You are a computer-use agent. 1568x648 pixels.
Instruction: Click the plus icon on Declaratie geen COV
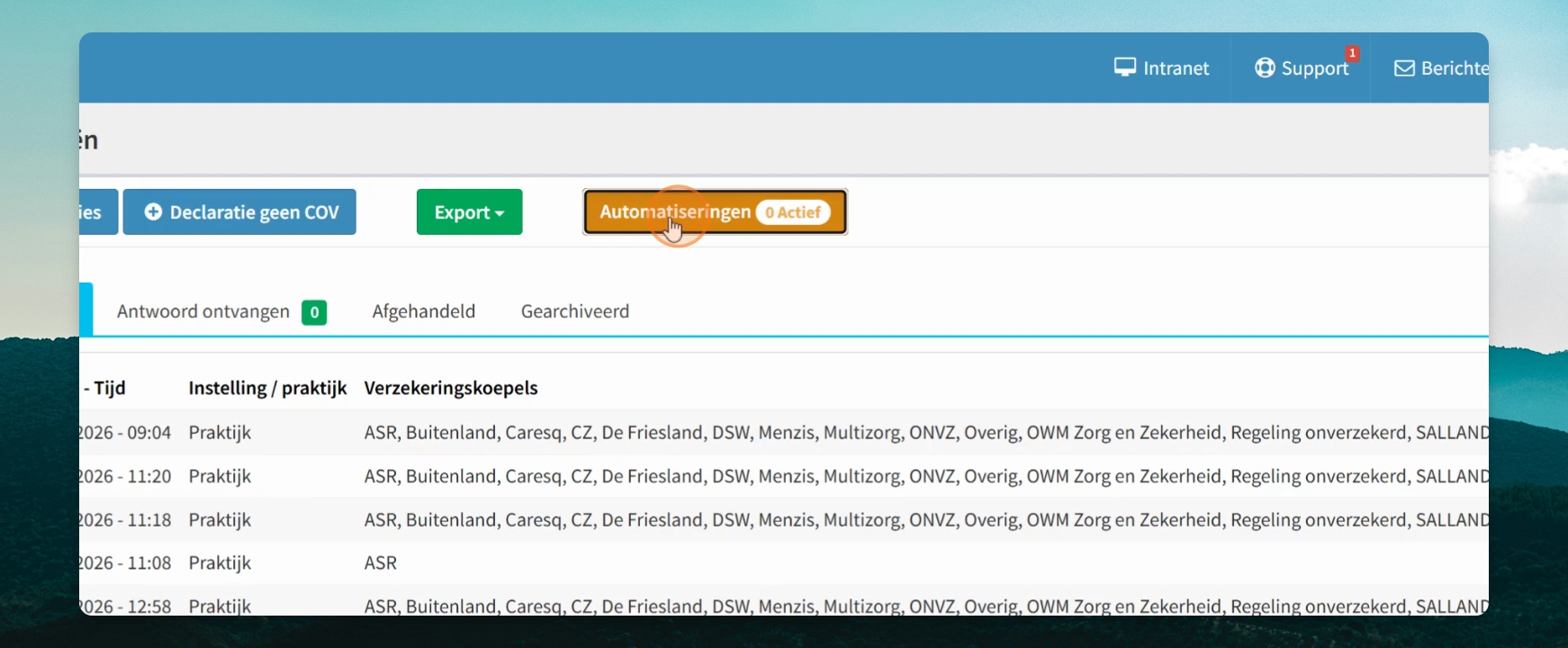[x=154, y=211]
